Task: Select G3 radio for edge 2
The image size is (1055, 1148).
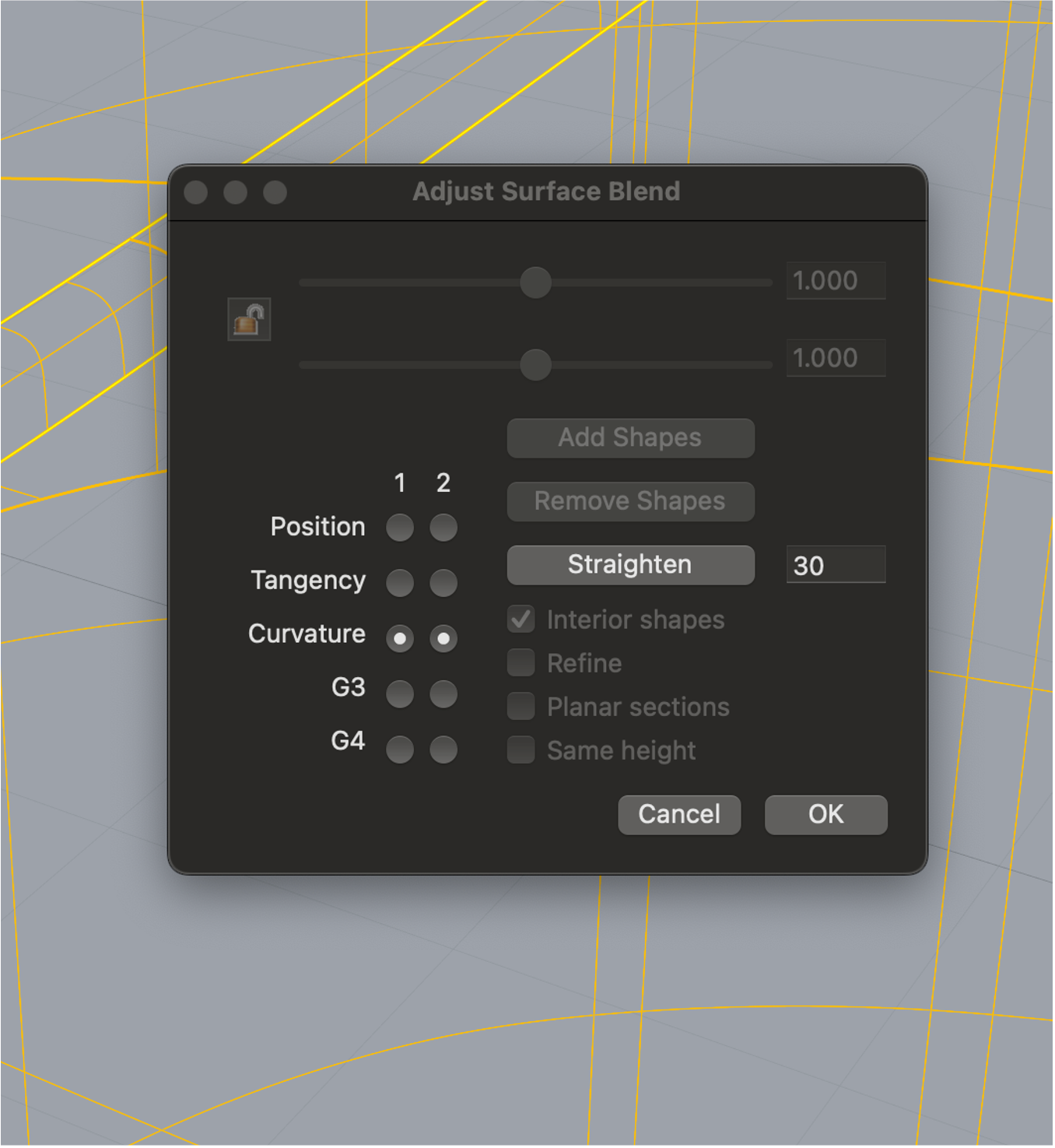Action: coord(443,694)
